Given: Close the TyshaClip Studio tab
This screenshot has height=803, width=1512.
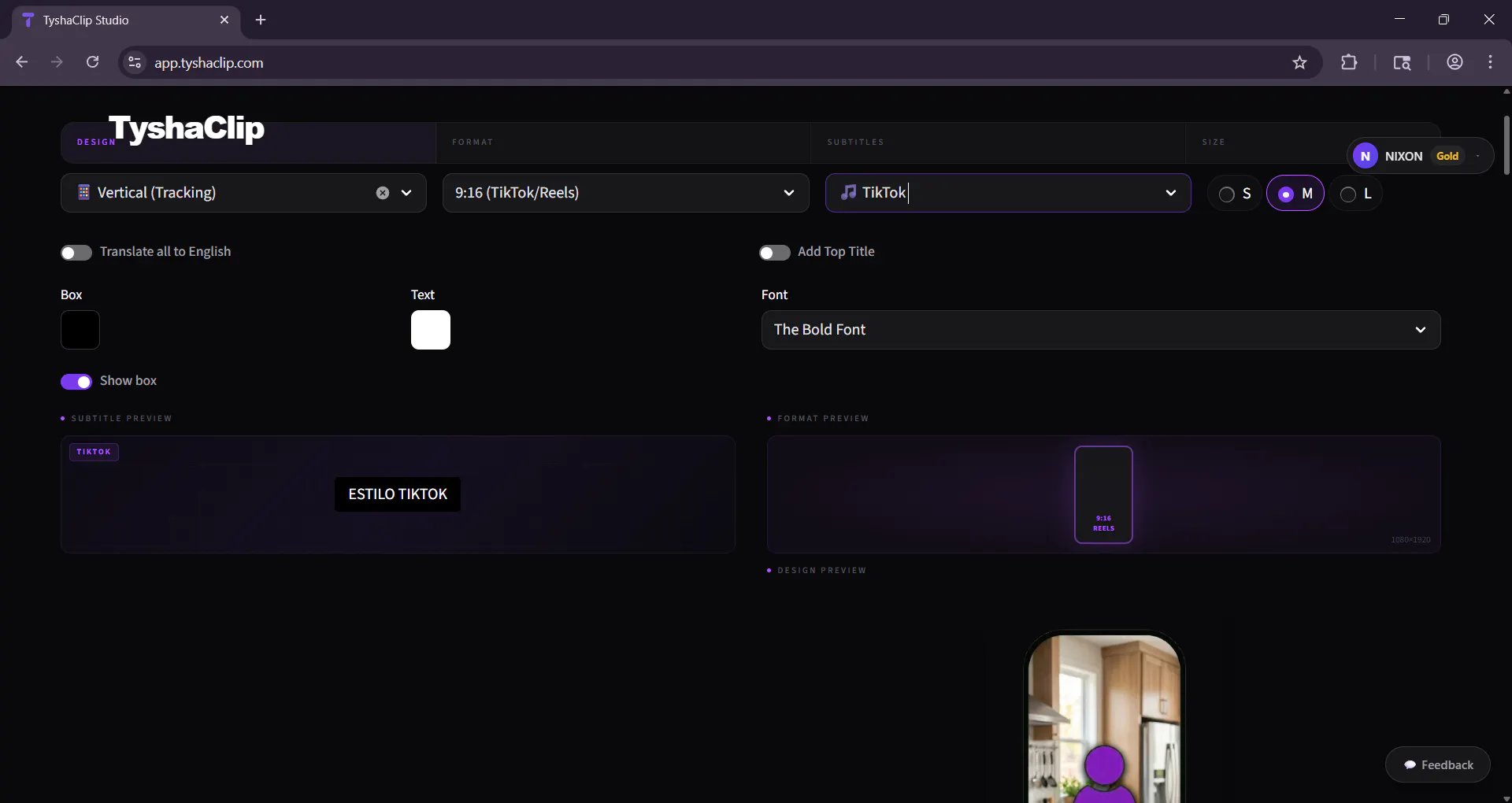Looking at the screenshot, I should click(x=224, y=20).
